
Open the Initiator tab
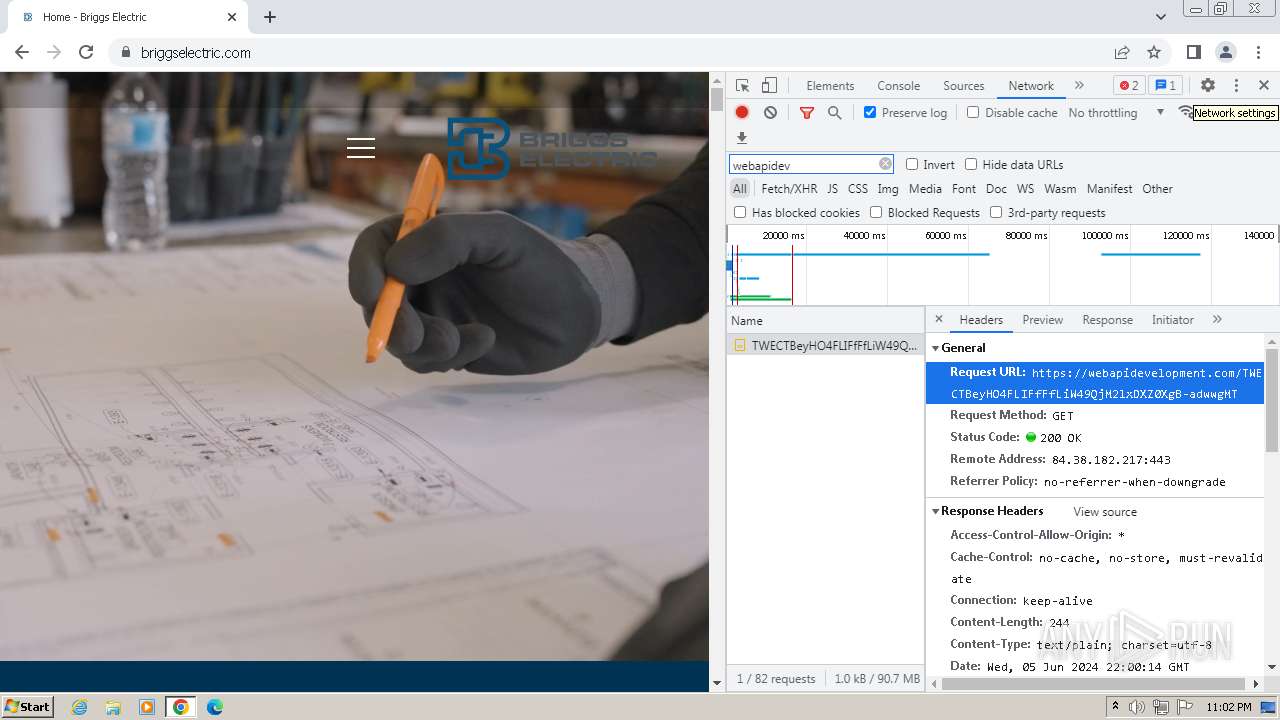[1172, 320]
